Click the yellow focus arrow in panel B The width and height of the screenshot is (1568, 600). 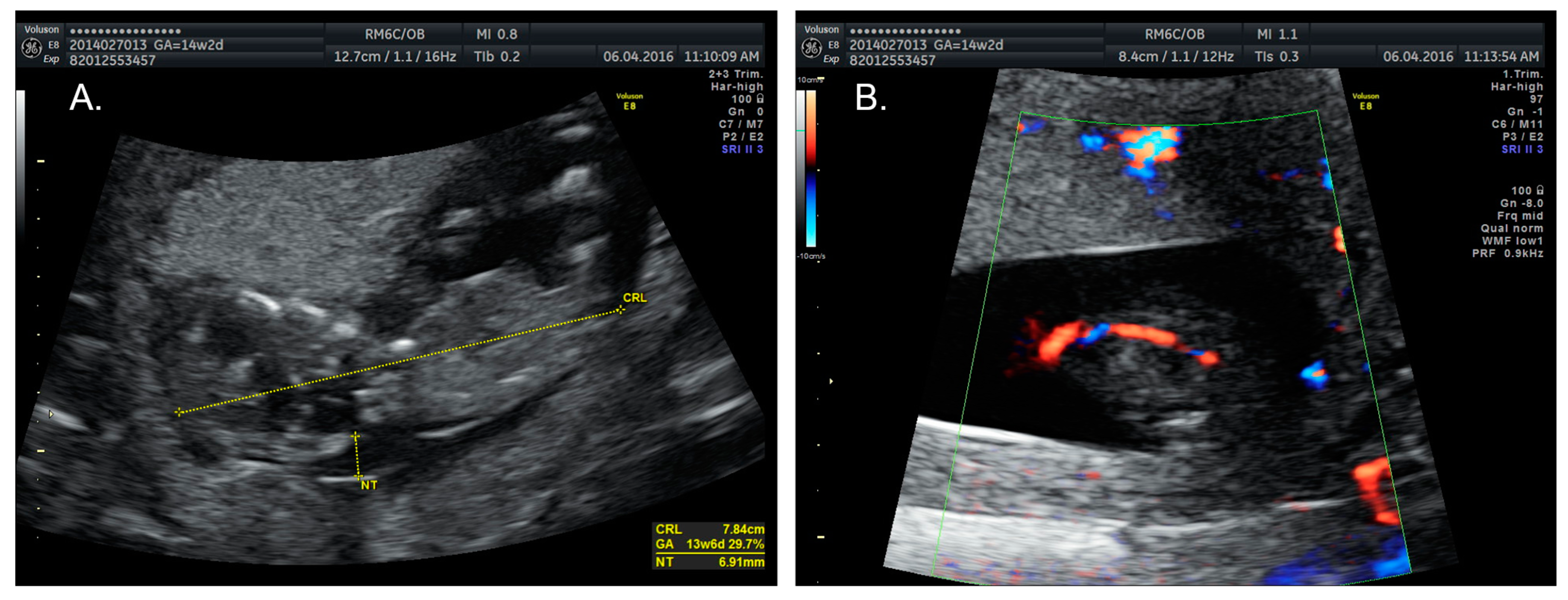click(x=831, y=381)
